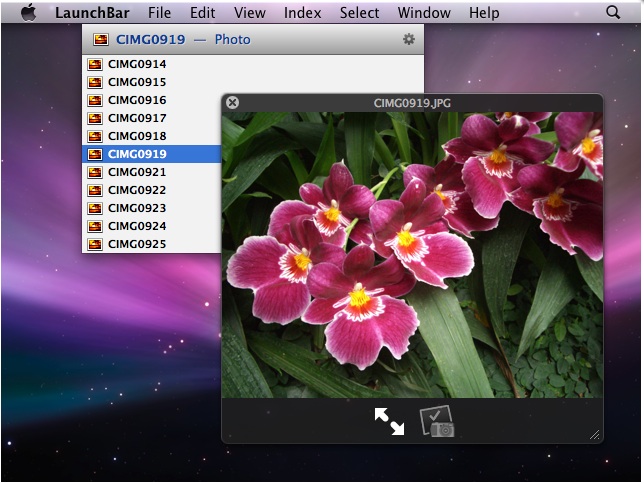Open the LaunchBar gear action menu
The width and height of the screenshot is (644, 483).
(x=408, y=39)
